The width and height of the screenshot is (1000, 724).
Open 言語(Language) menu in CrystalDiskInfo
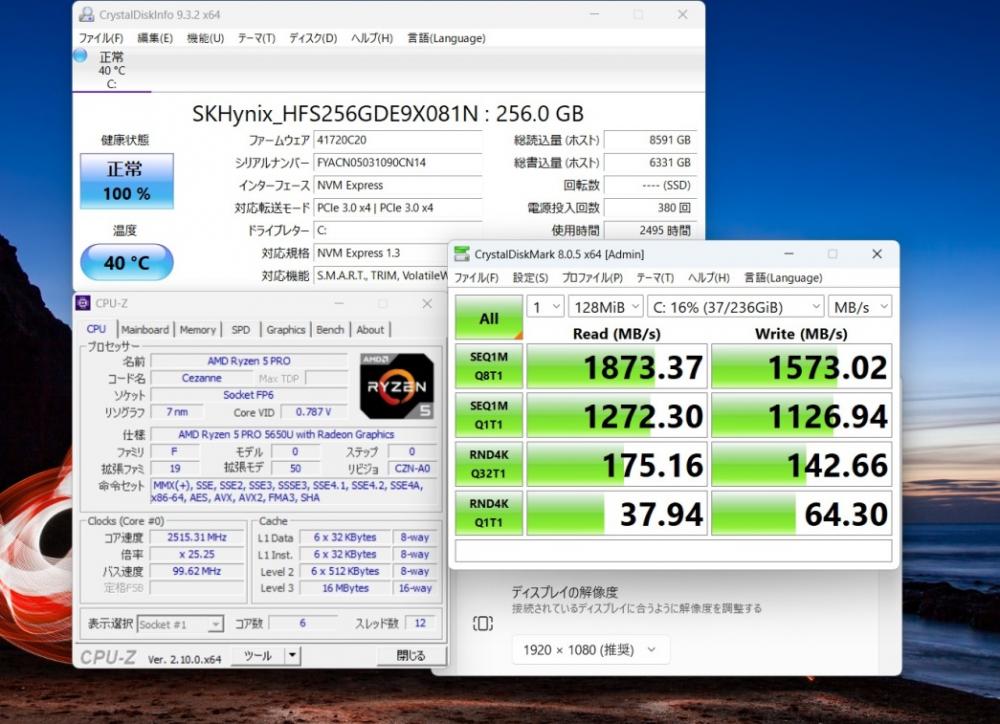tap(446, 38)
